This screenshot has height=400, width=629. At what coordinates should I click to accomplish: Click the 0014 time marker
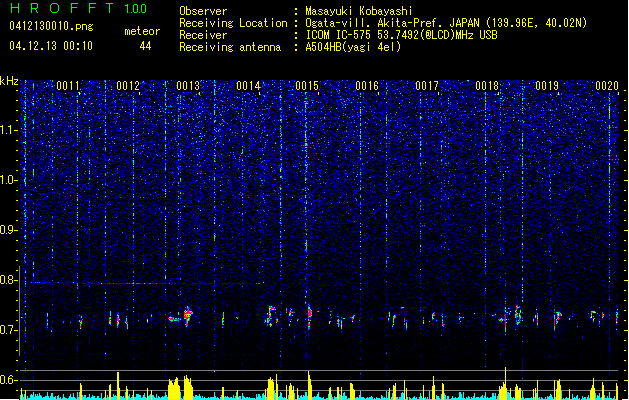point(248,86)
